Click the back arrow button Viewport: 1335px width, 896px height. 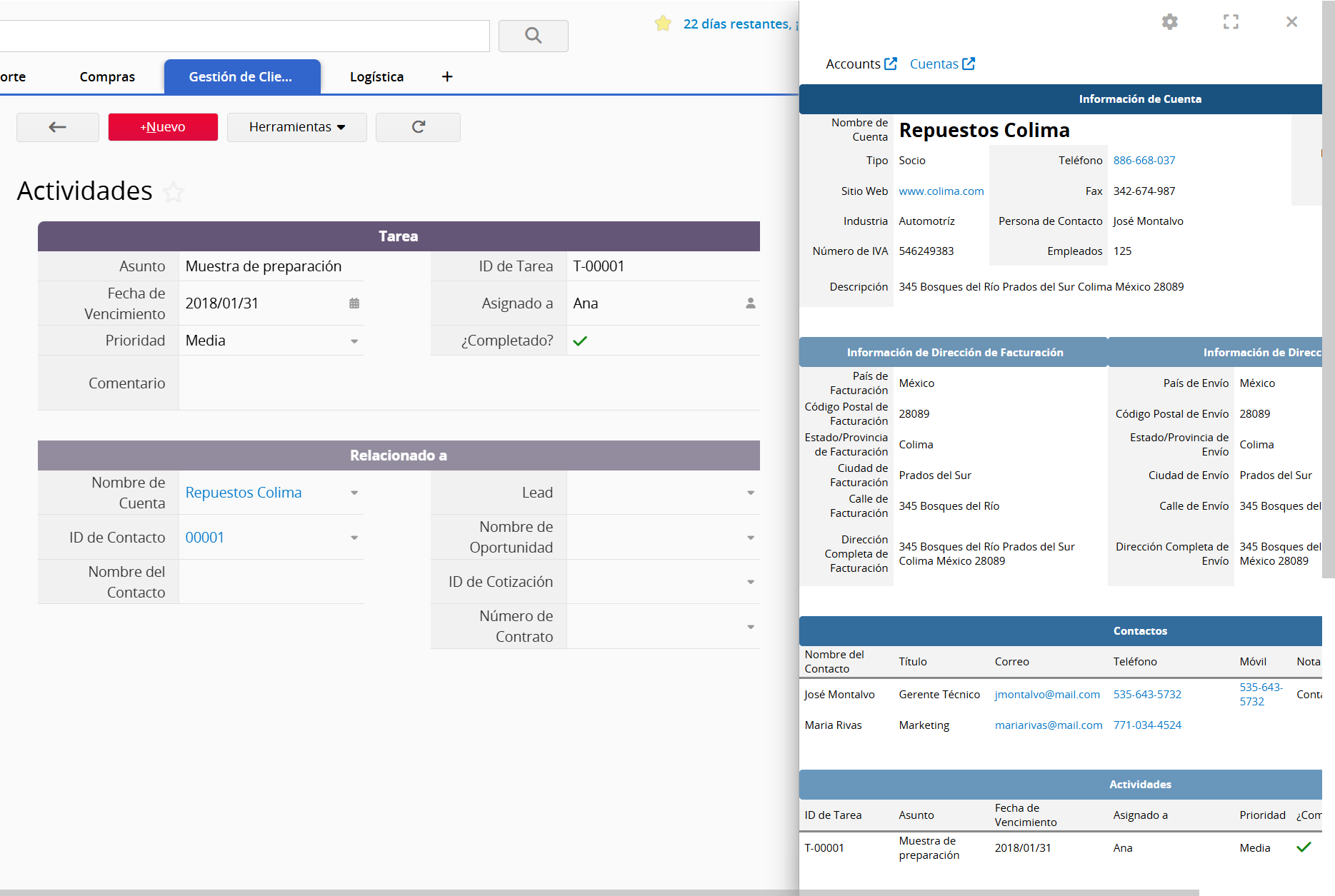click(58, 127)
